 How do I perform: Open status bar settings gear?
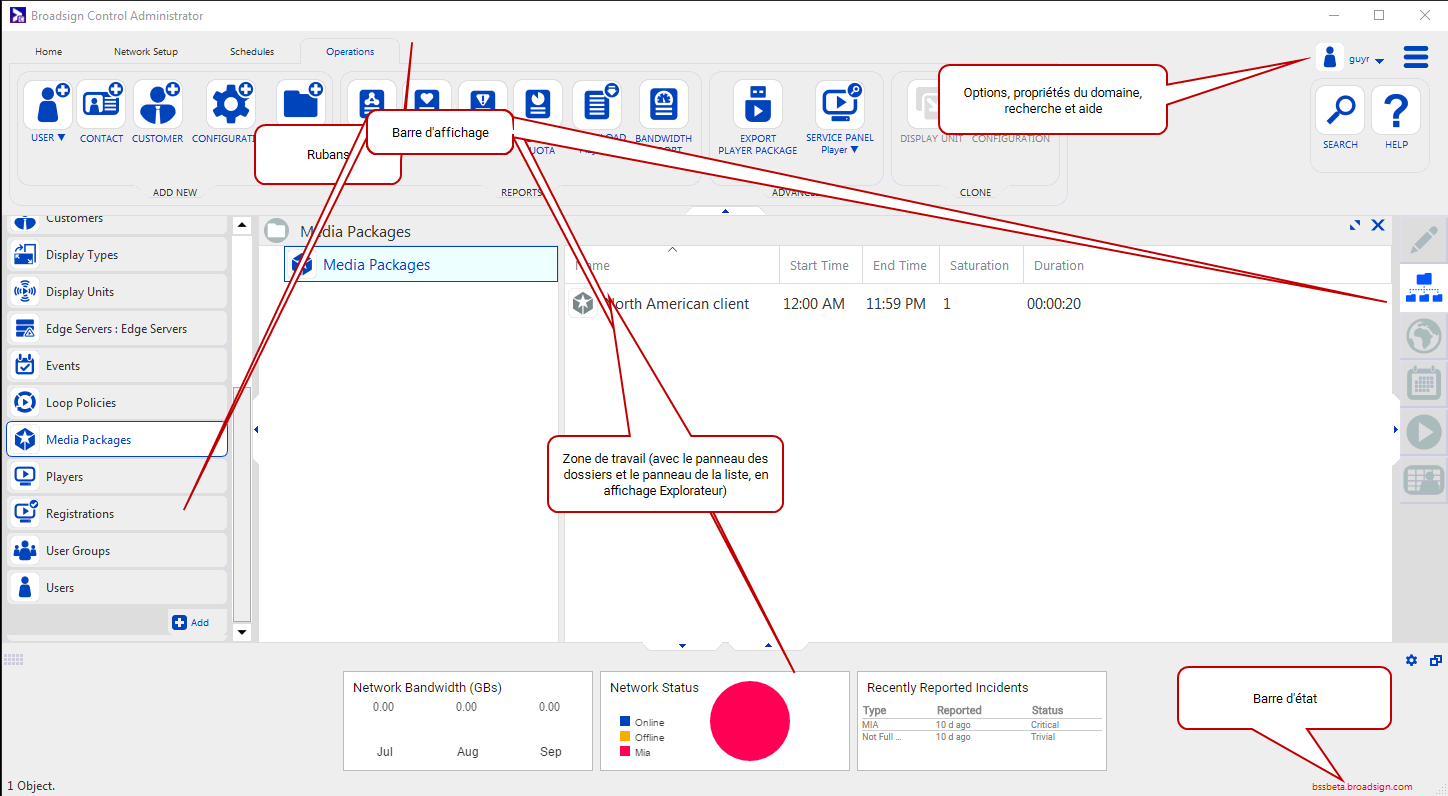(1412, 660)
